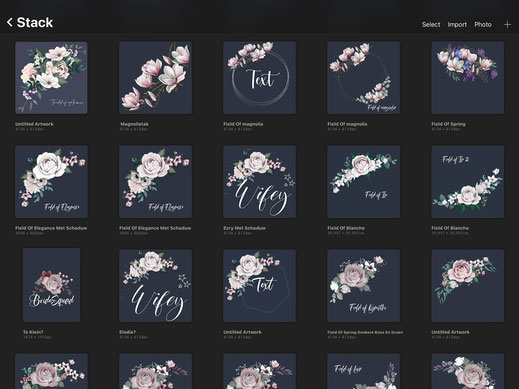
Task: Tap Select in the top bar
Action: click(x=431, y=25)
